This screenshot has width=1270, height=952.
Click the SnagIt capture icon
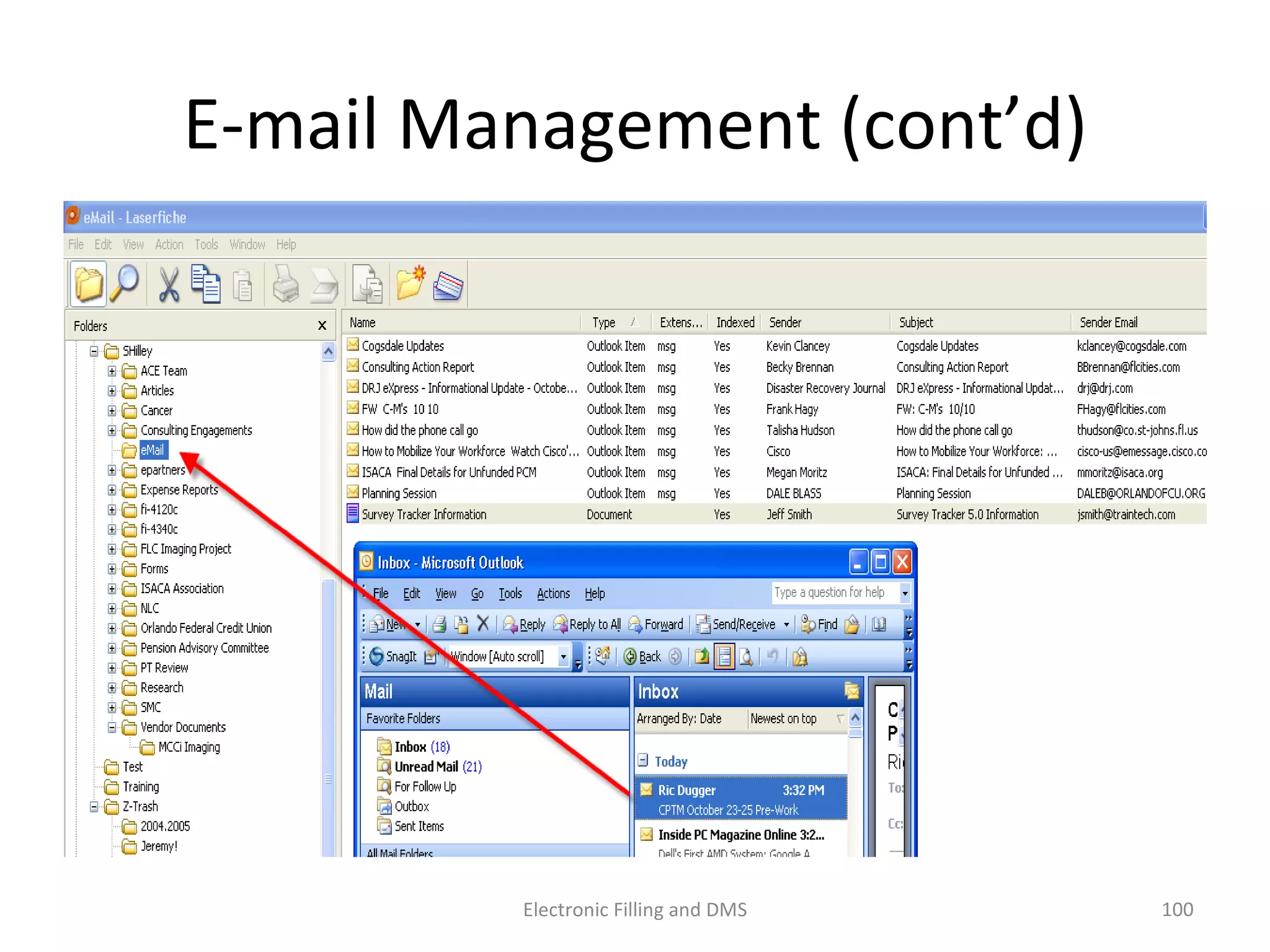point(393,656)
